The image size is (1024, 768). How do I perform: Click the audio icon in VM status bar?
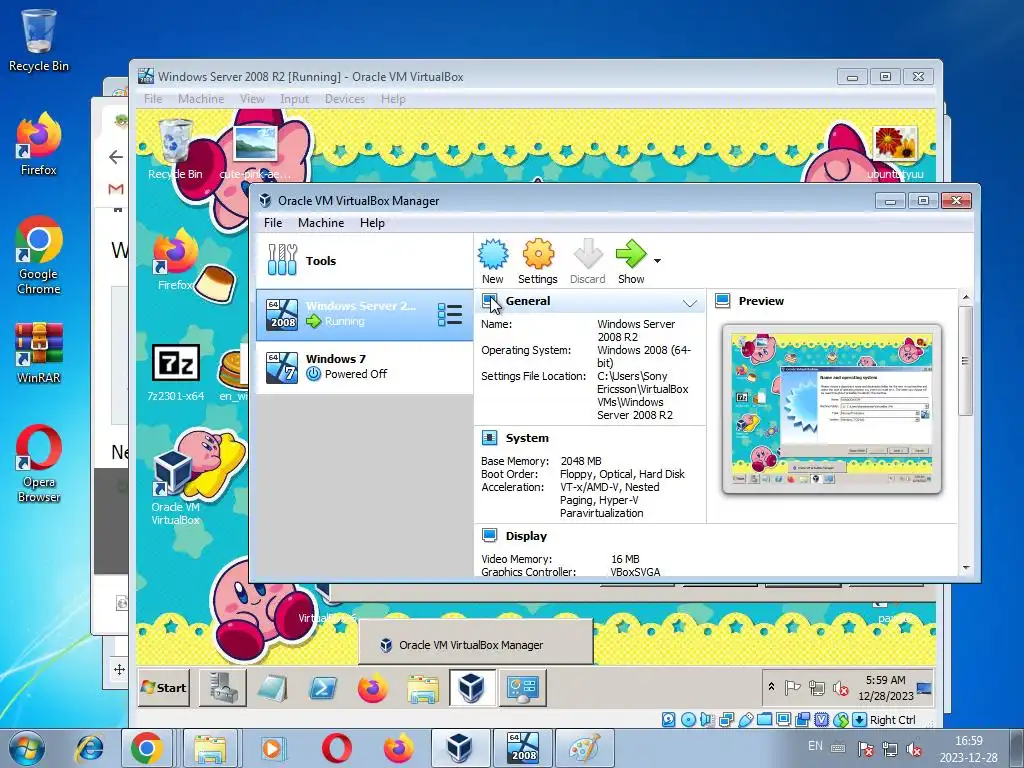tap(707, 720)
